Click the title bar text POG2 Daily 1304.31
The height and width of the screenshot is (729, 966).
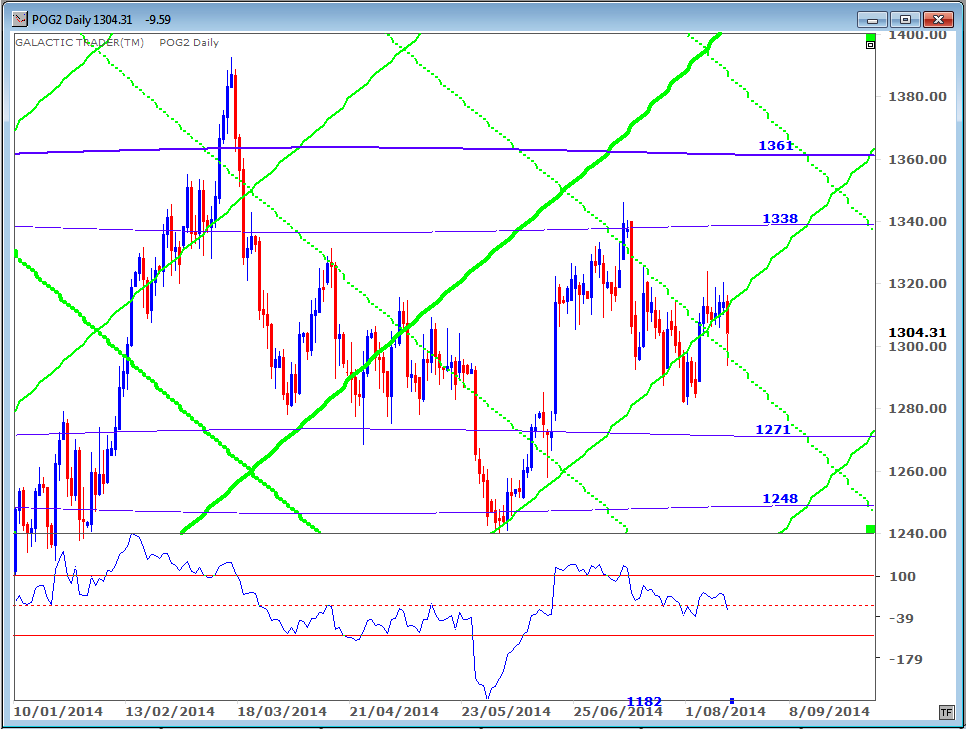82,20
